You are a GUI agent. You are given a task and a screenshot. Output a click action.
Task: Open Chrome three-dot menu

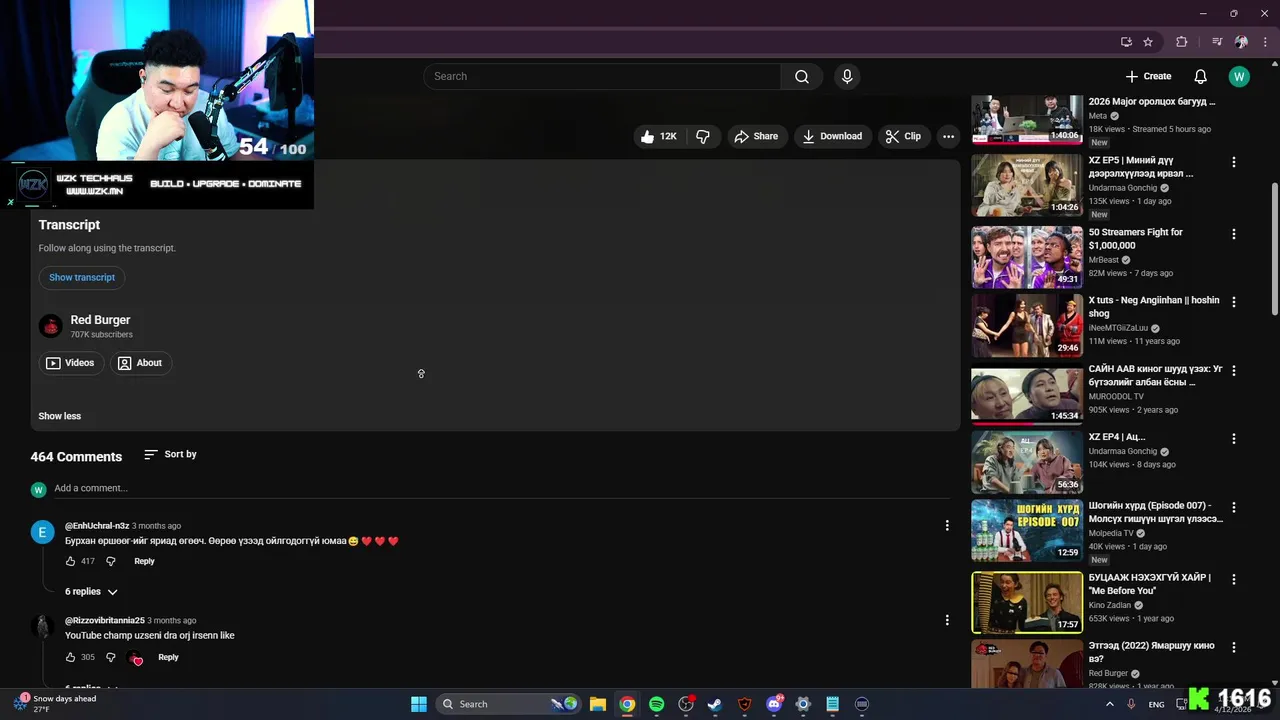click(x=1265, y=42)
